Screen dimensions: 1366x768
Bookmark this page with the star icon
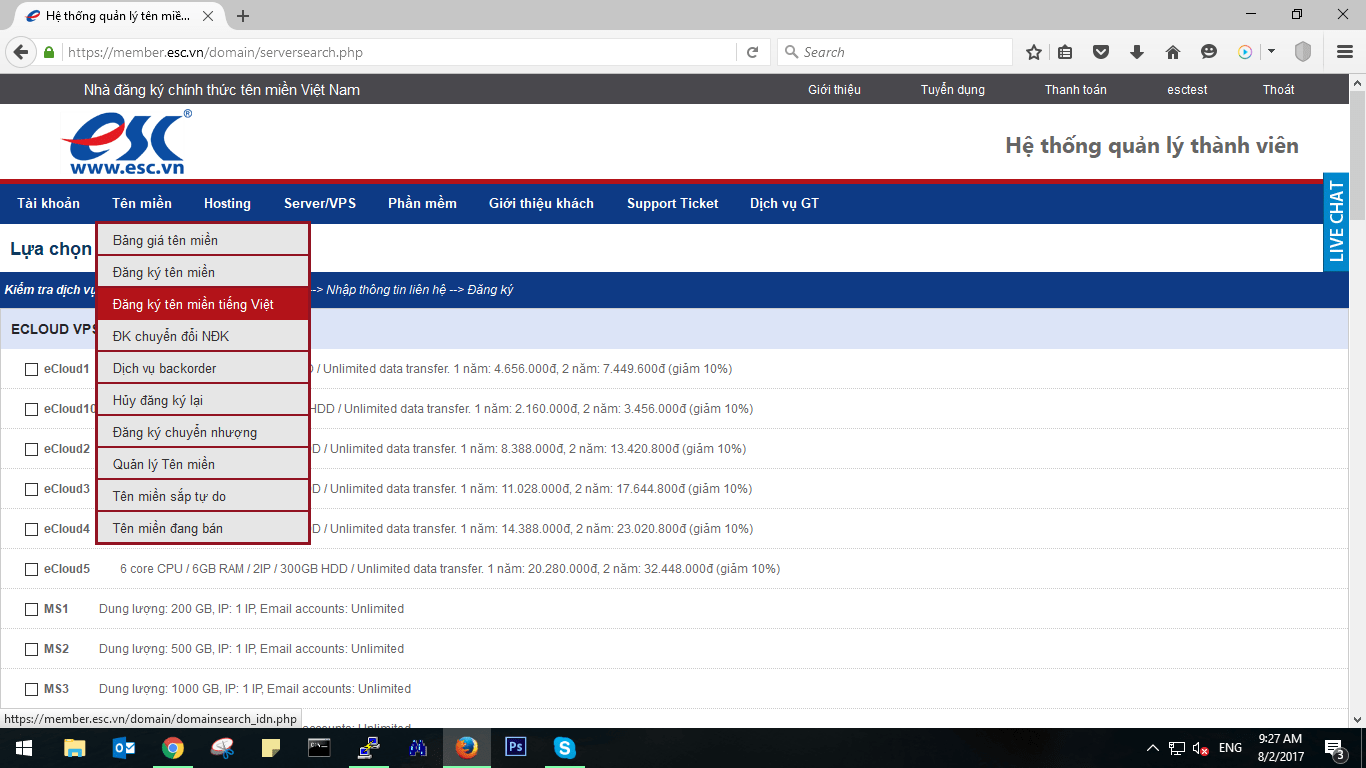point(1034,52)
